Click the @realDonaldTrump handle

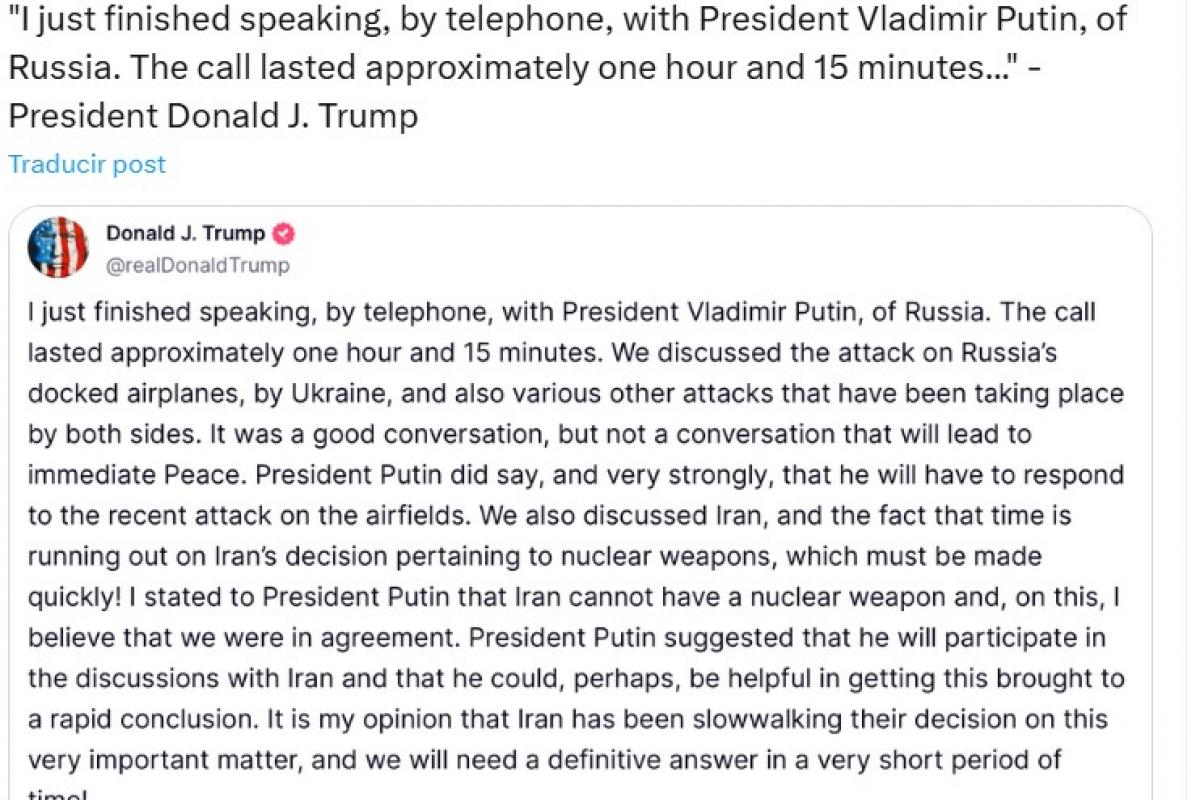(x=194, y=265)
